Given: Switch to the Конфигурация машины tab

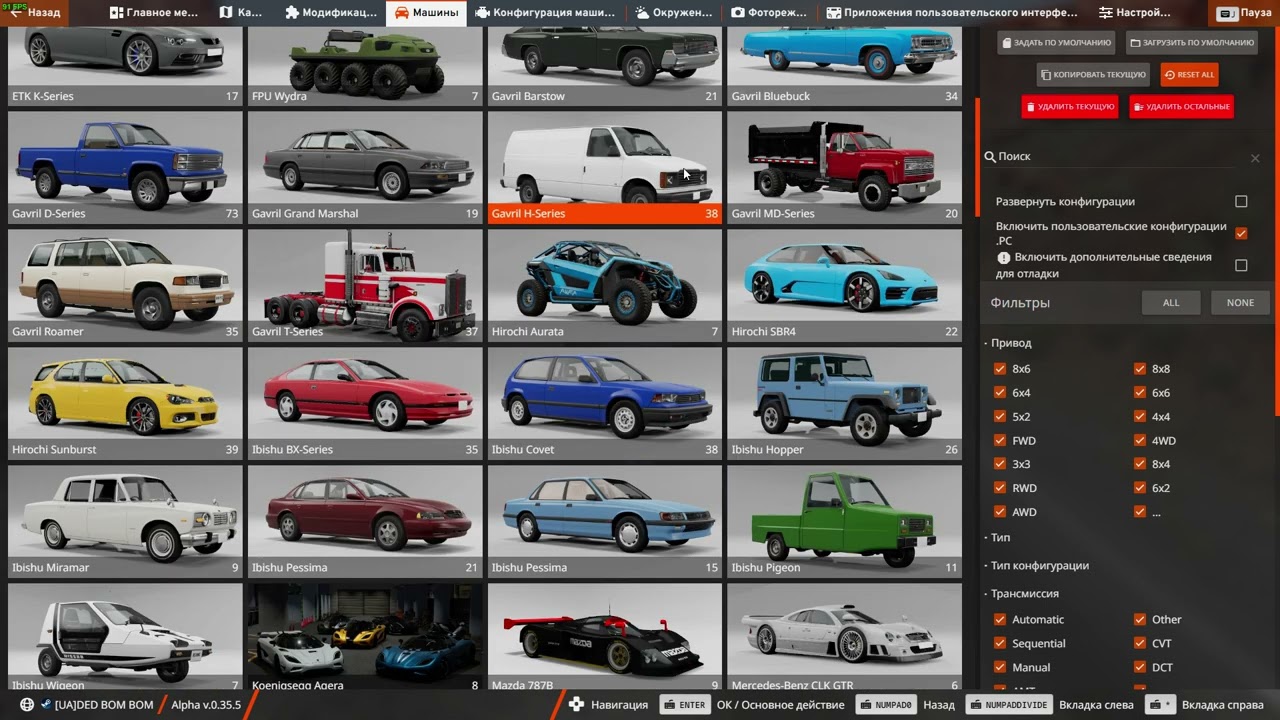Looking at the screenshot, I should point(546,13).
